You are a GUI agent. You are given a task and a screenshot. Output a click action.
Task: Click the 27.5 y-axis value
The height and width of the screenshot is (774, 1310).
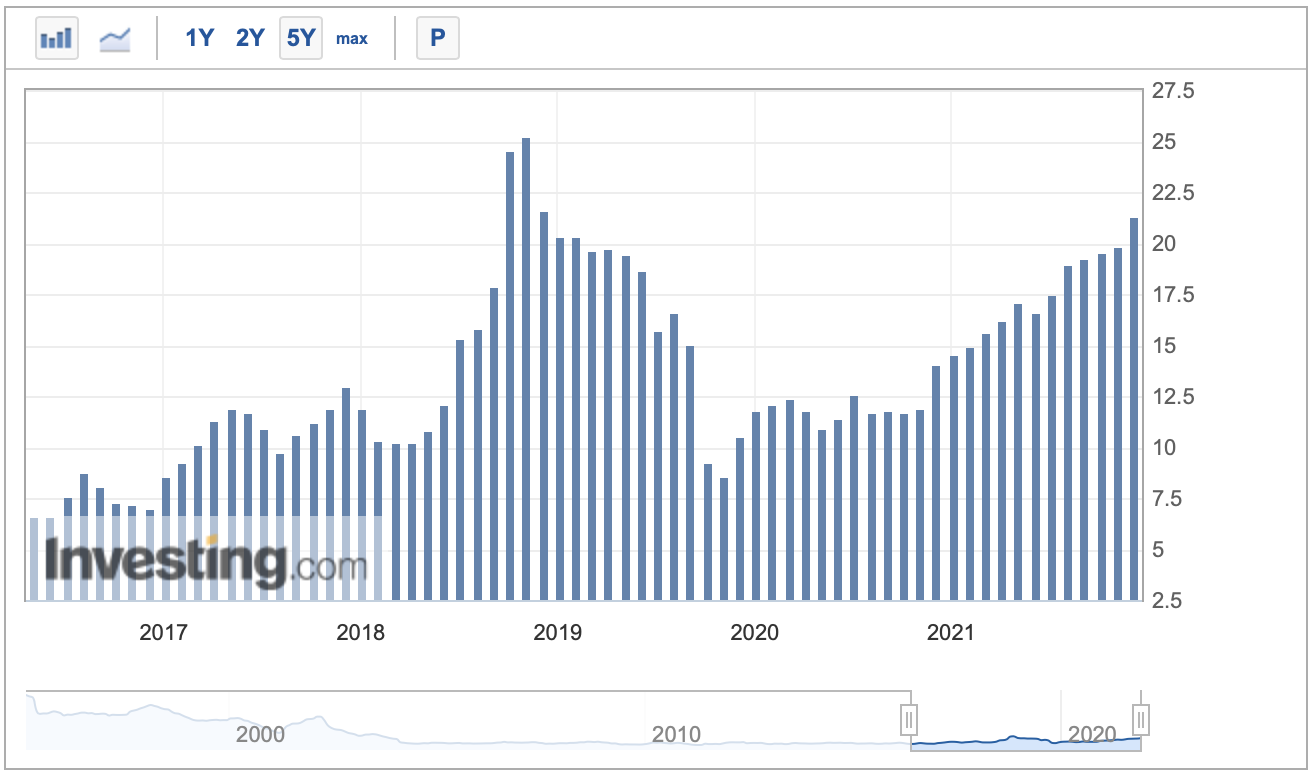click(x=1173, y=92)
